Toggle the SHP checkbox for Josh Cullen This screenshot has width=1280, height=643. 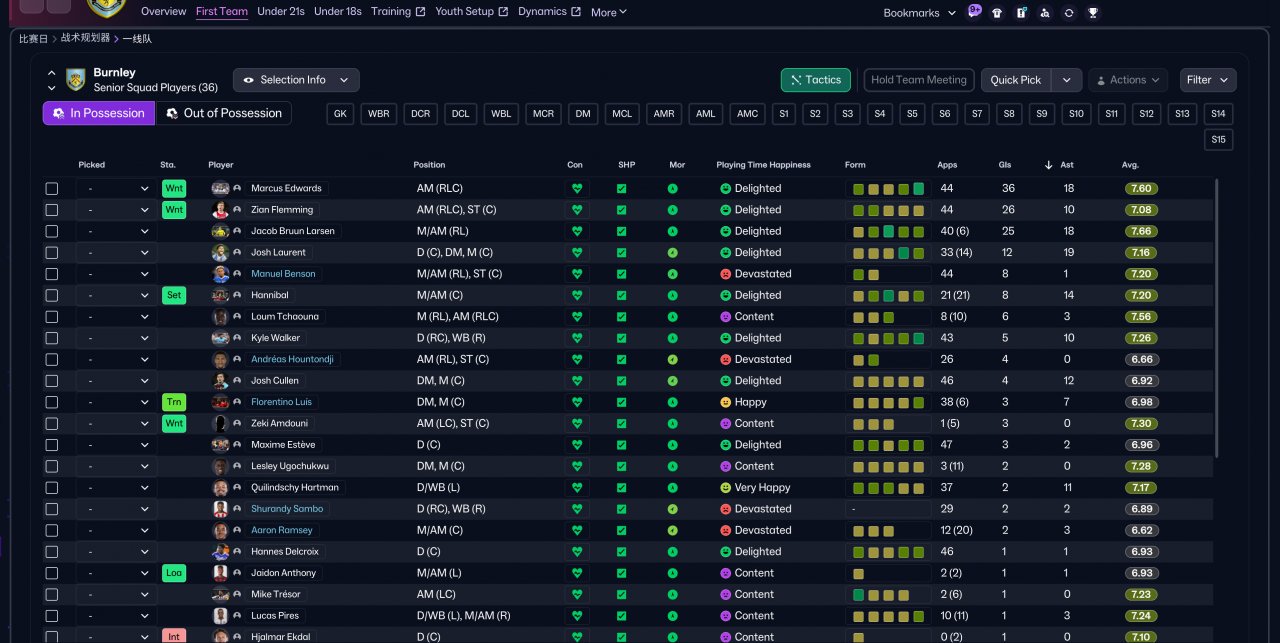click(x=622, y=381)
